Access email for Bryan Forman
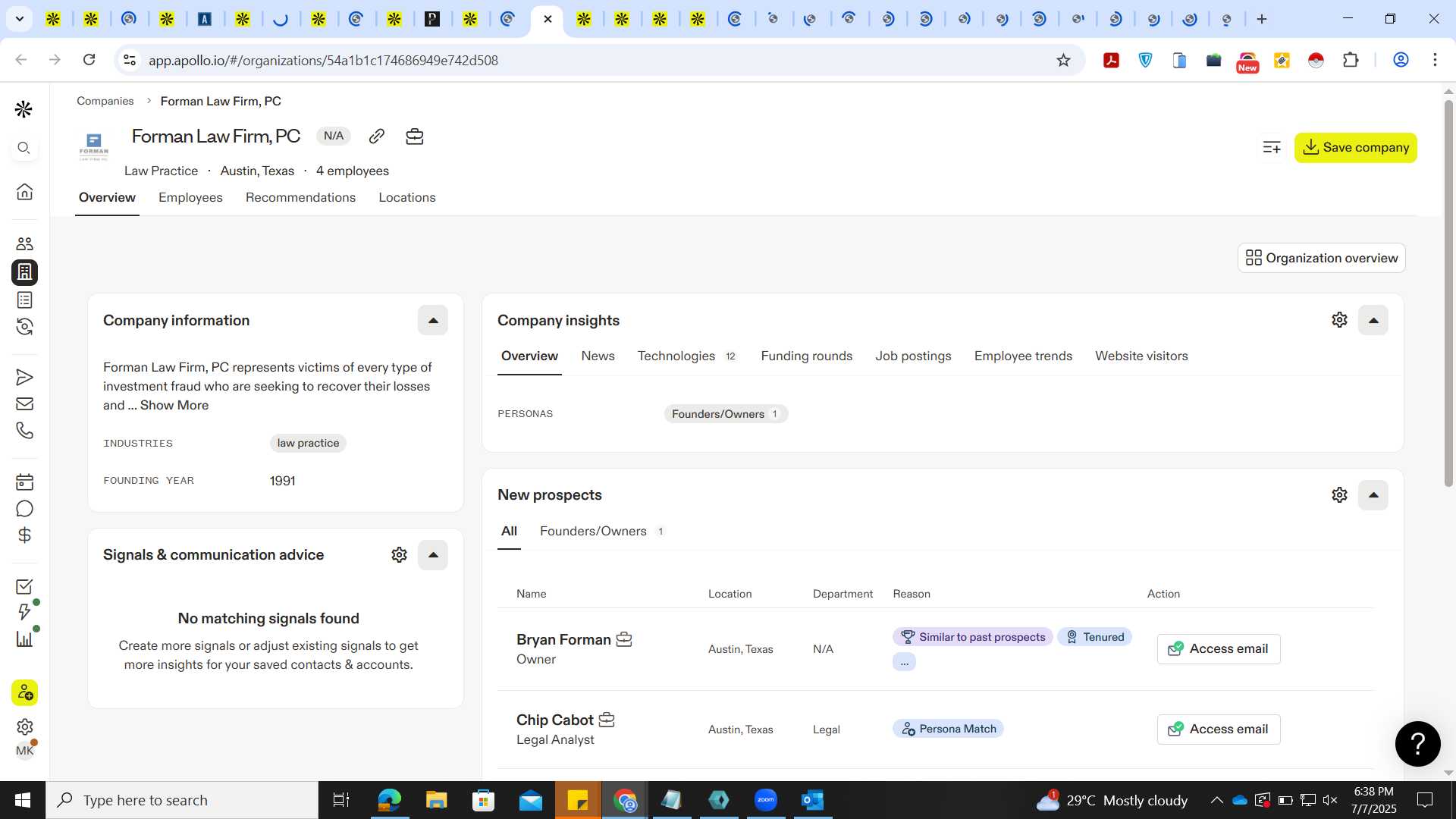This screenshot has height=819, width=1456. pyautogui.click(x=1218, y=648)
